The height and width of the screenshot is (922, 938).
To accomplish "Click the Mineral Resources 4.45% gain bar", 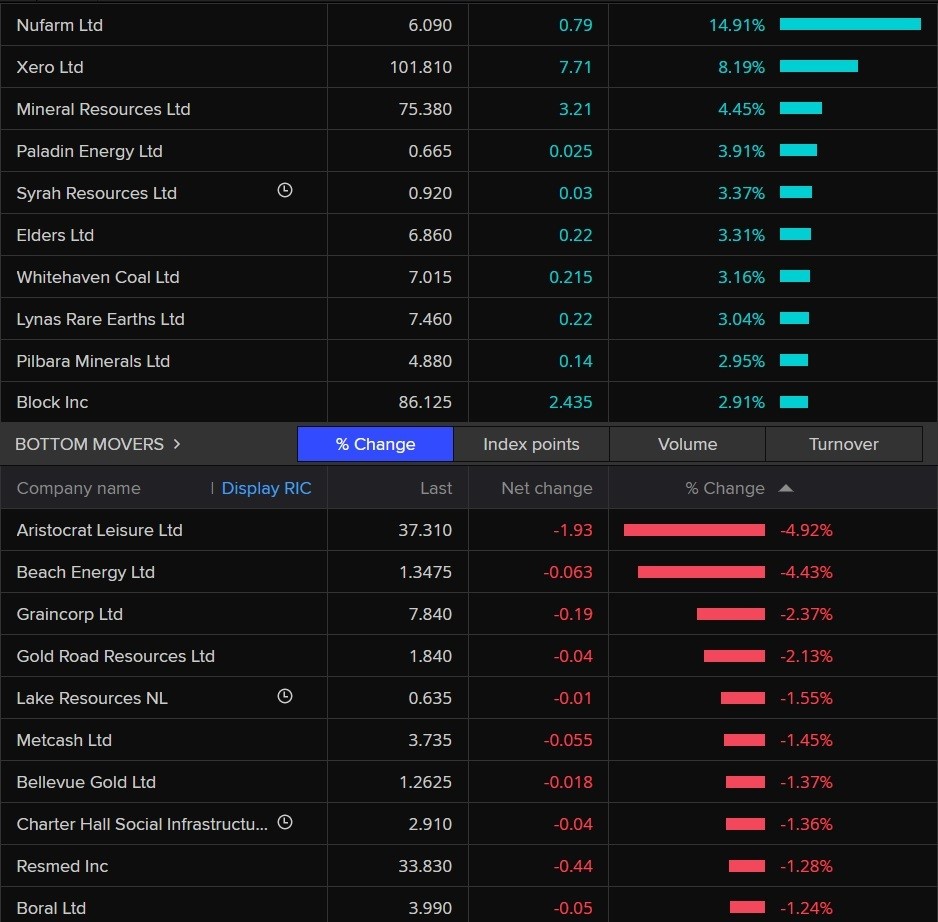I will (801, 108).
